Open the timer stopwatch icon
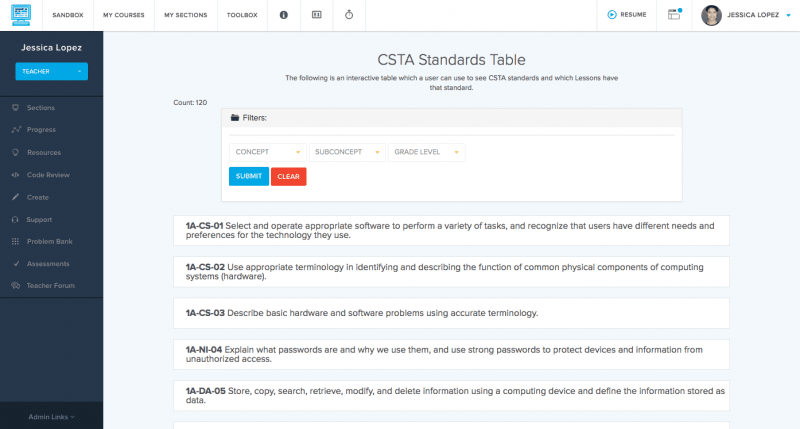Image resolution: width=800 pixels, height=429 pixels. (x=349, y=15)
